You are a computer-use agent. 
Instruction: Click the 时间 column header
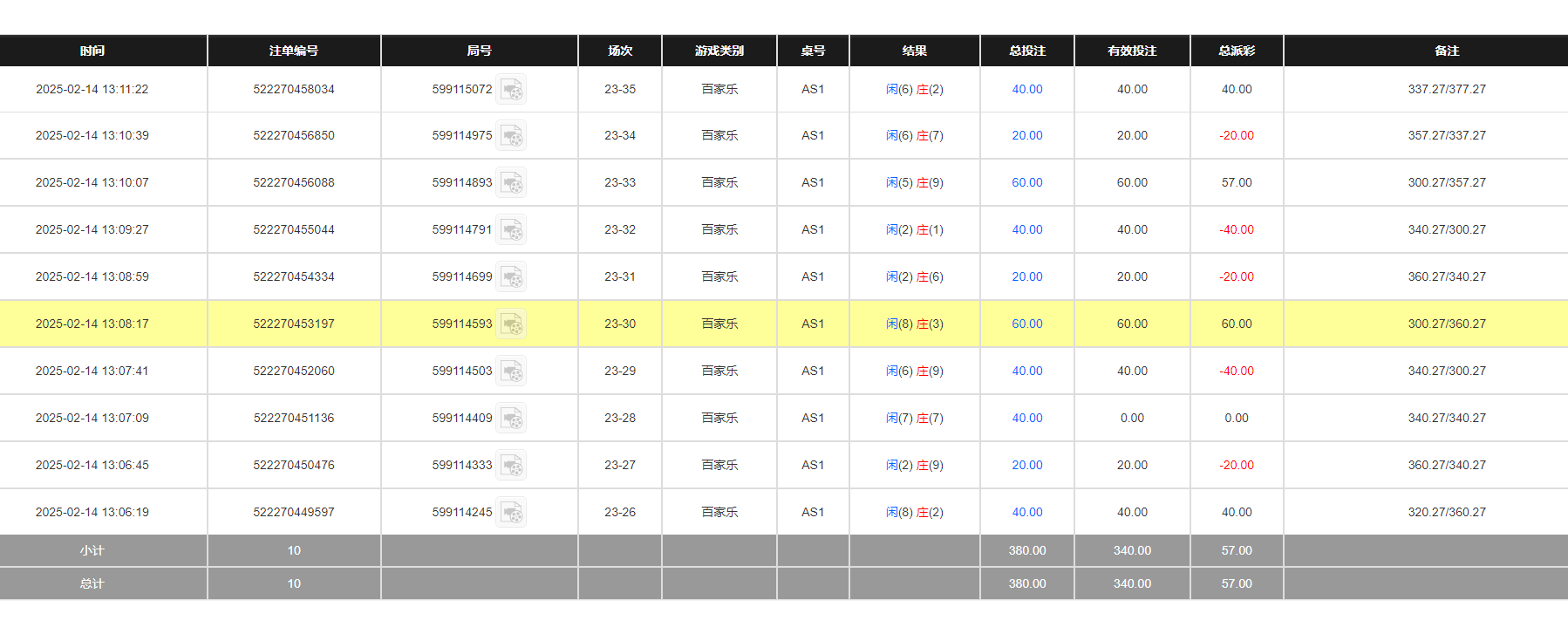(x=92, y=51)
